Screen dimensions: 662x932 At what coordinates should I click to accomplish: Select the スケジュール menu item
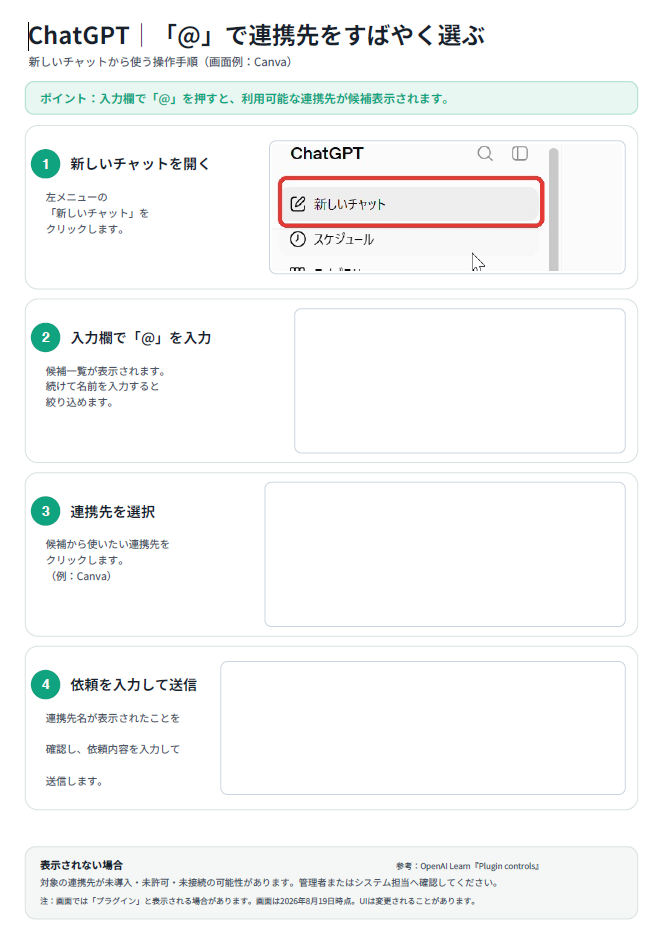pos(411,239)
